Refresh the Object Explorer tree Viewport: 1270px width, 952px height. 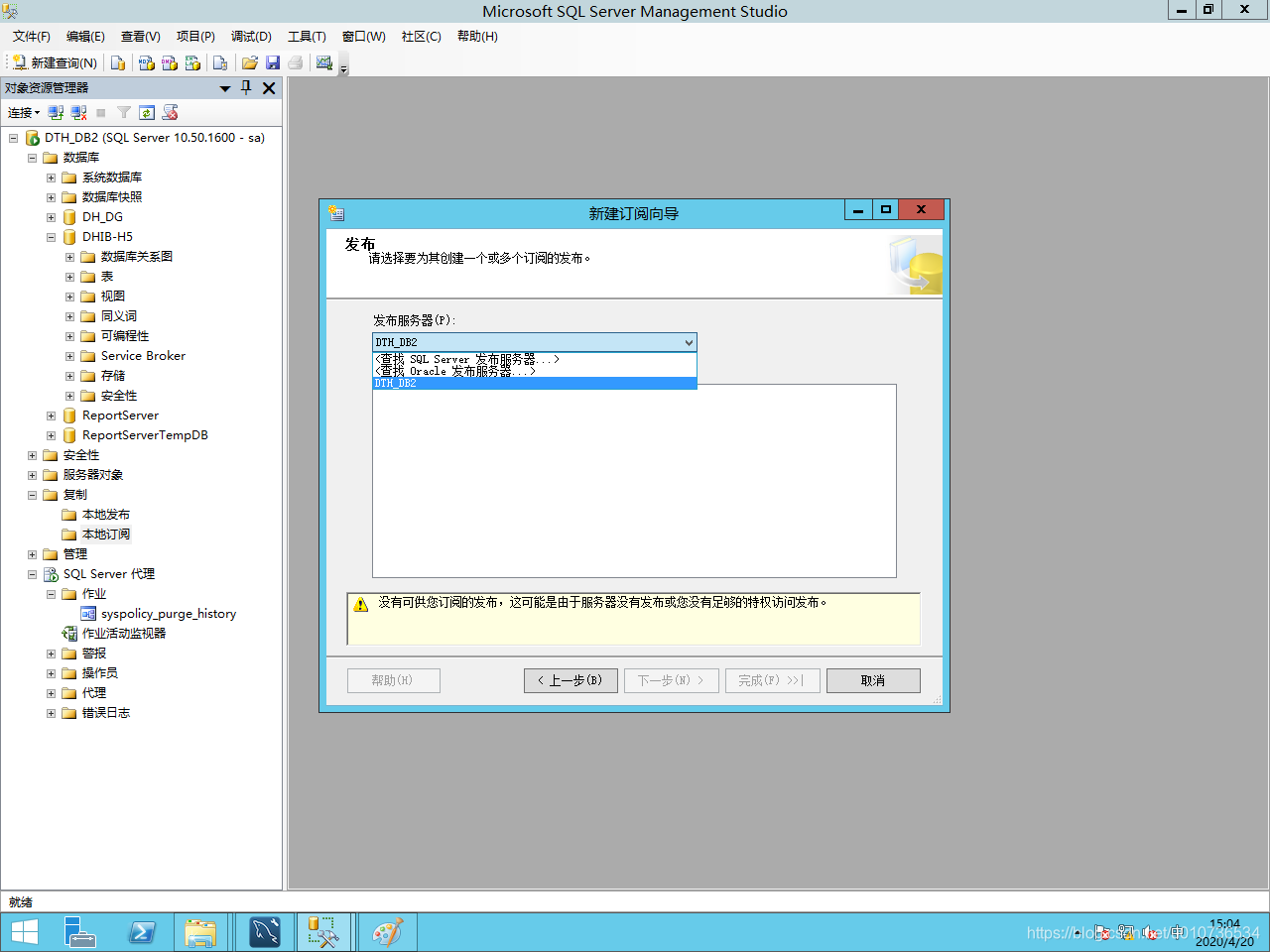point(147,113)
